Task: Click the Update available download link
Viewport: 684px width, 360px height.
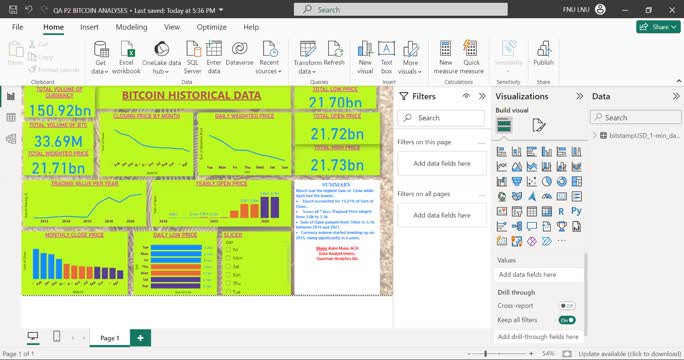Action: click(629, 353)
